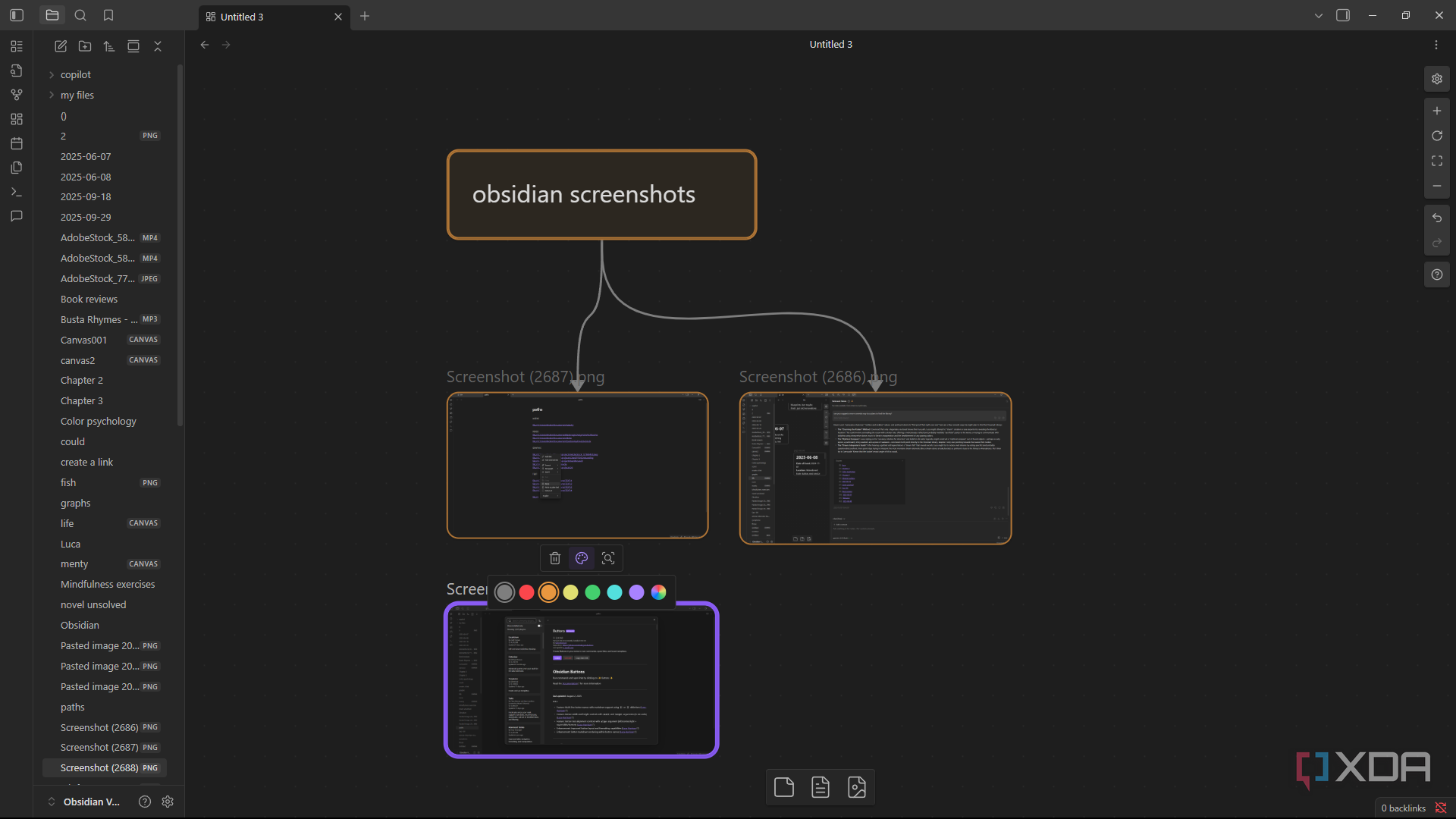Open the vault switcher Obsidian V...
The height and width of the screenshot is (819, 1456).
(85, 802)
